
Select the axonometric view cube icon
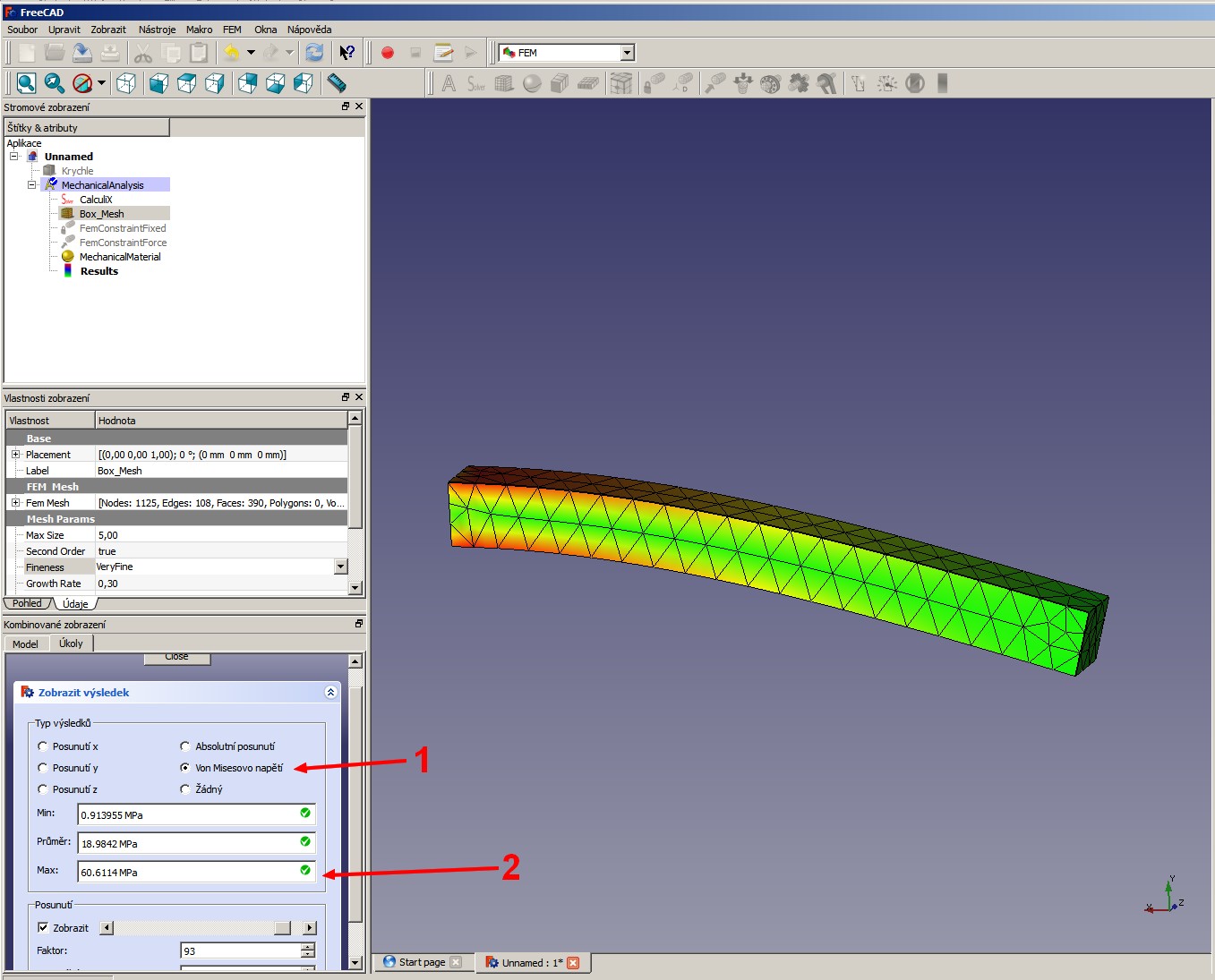[x=126, y=83]
